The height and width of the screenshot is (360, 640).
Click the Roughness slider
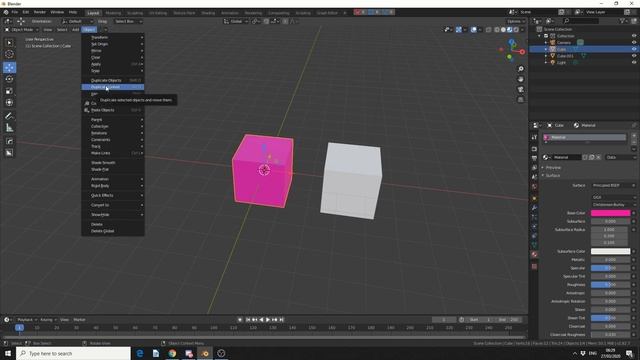[x=610, y=285]
